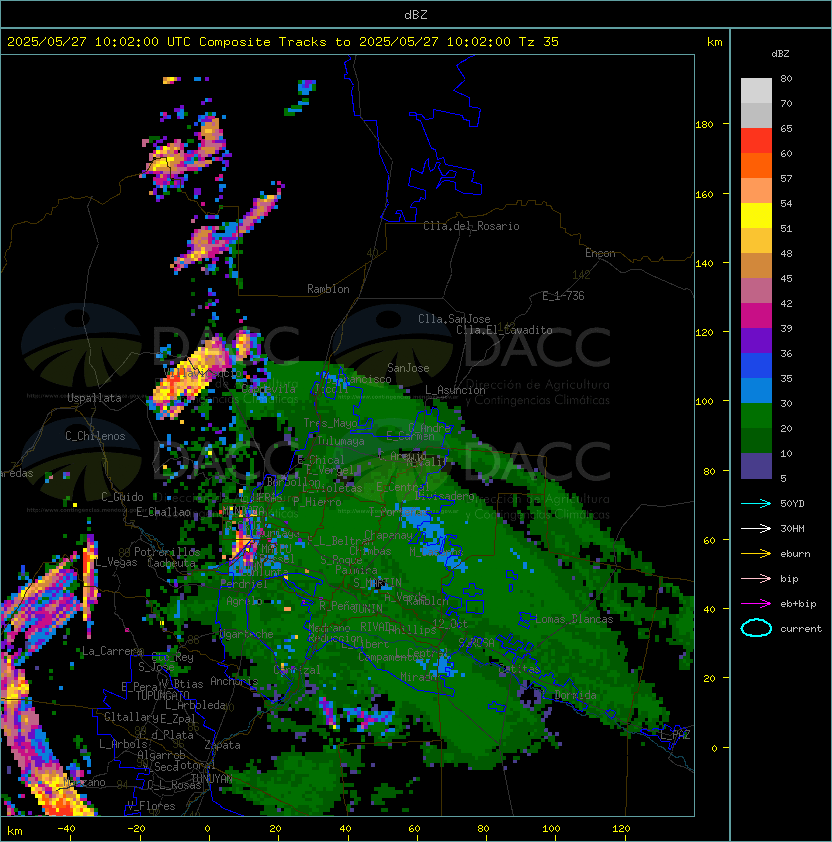Screen dimensions: 832x842
Task: Click the white 30HM arrow legend icon
Action: (756, 529)
